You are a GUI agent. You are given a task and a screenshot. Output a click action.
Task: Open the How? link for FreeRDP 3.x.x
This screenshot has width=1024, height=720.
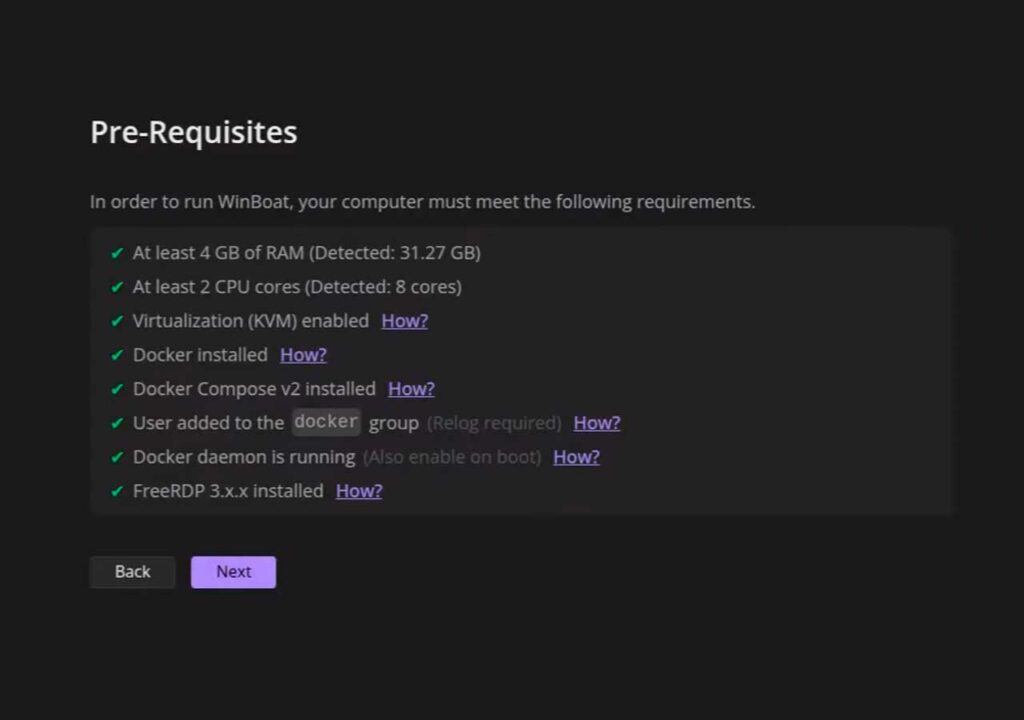tap(359, 491)
